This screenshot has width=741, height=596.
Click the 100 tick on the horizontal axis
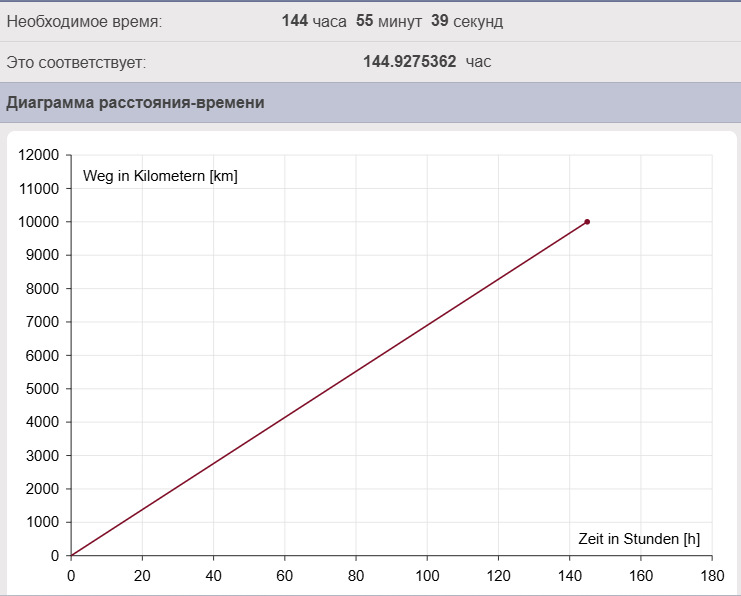tap(427, 576)
